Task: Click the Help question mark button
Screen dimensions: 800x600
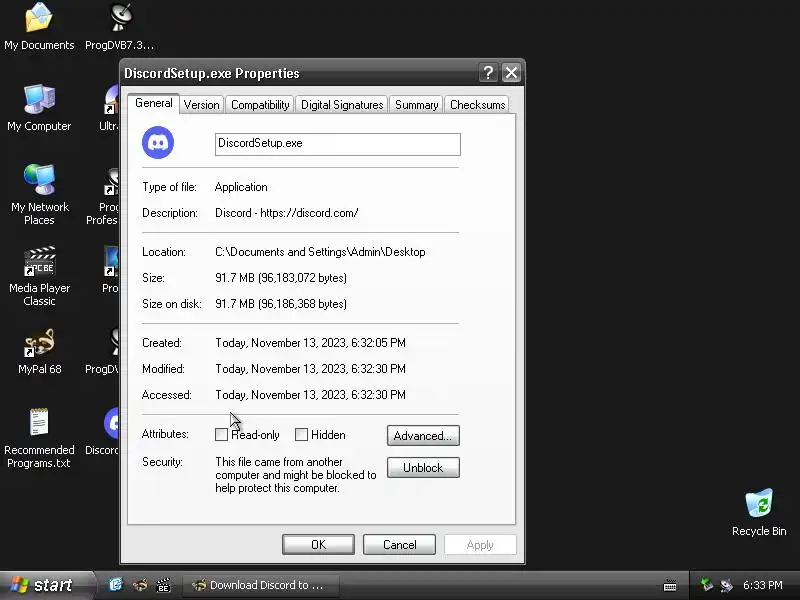Action: tap(488, 73)
